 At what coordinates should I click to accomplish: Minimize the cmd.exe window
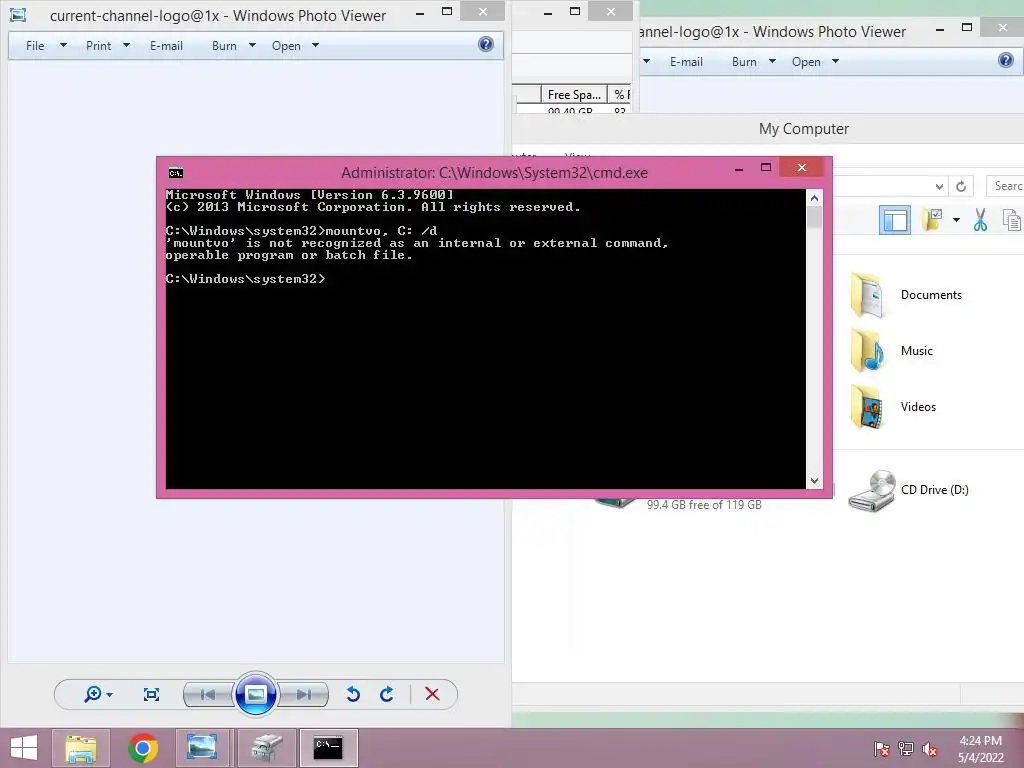(739, 168)
